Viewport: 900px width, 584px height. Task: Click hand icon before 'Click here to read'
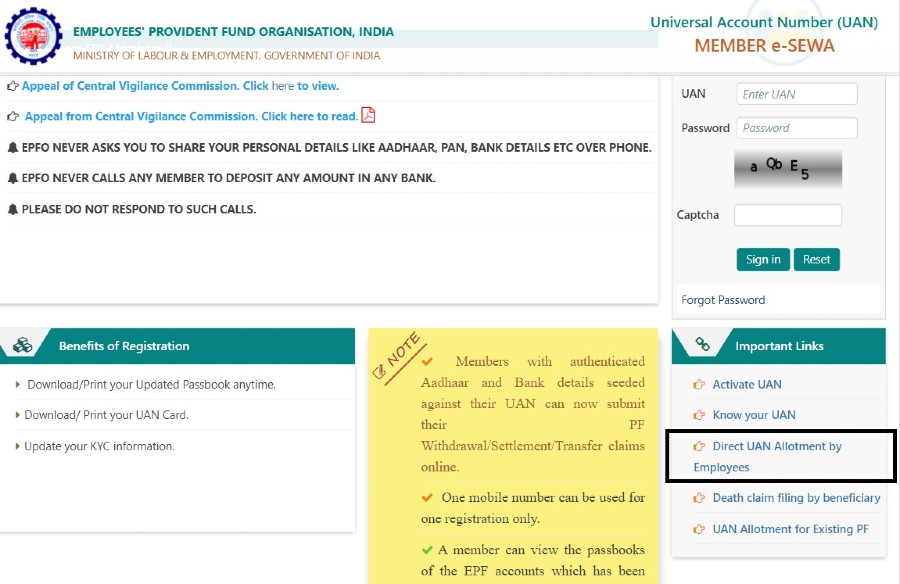pyautogui.click(x=13, y=117)
